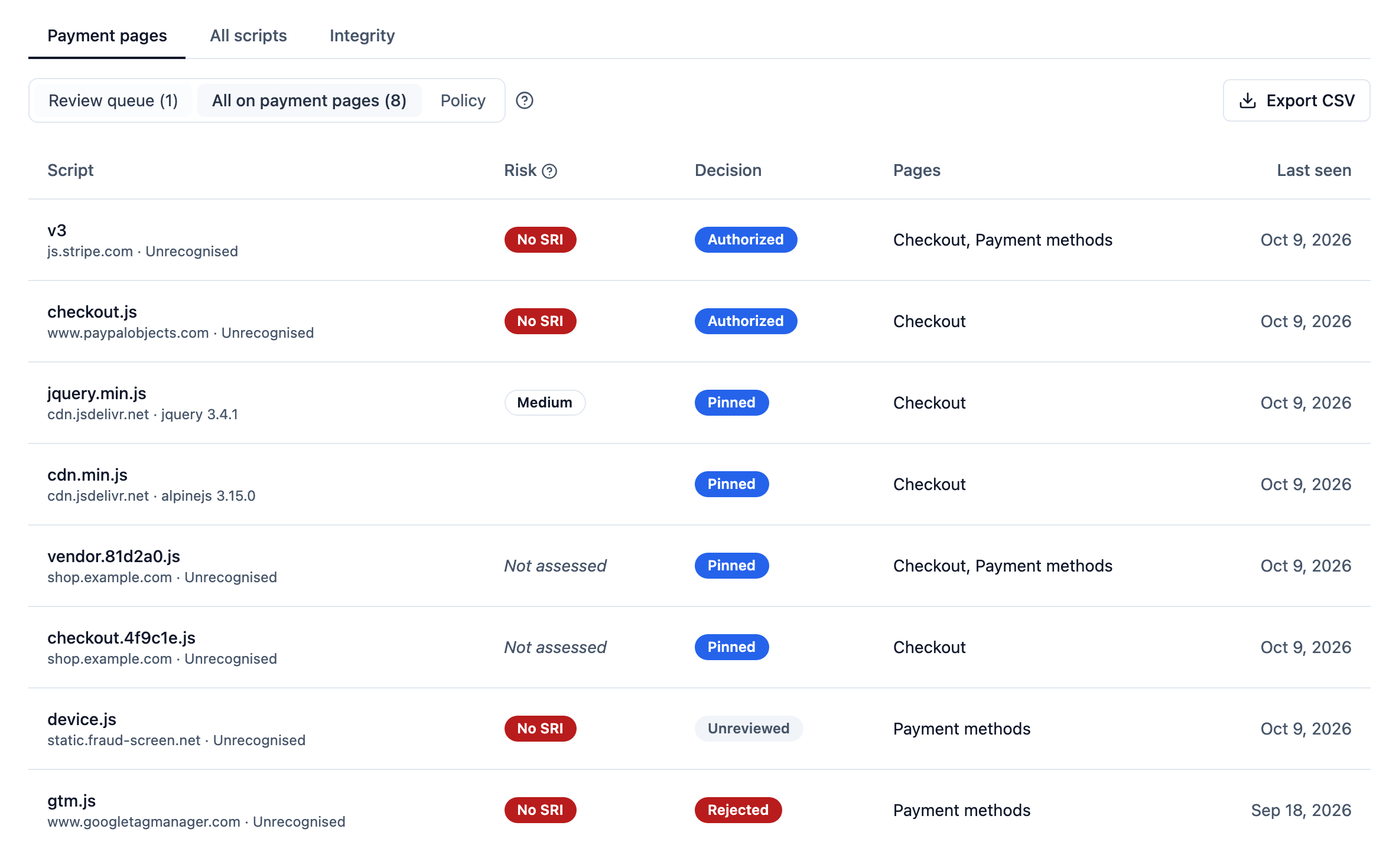Click www.googletagmanager.com source text
1399x868 pixels.
pyautogui.click(x=144, y=822)
